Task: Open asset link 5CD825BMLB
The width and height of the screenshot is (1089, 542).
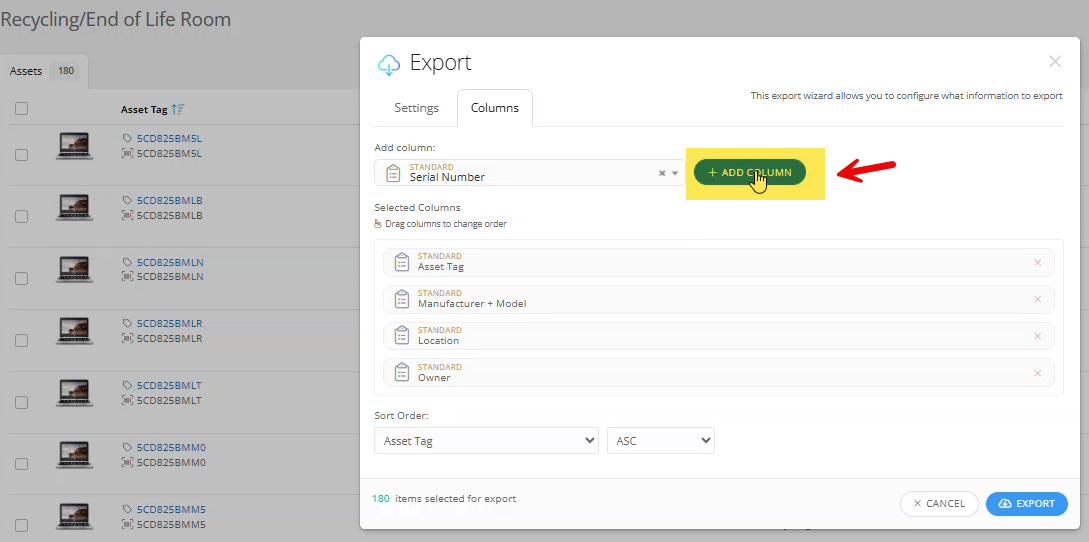Action: pyautogui.click(x=169, y=200)
